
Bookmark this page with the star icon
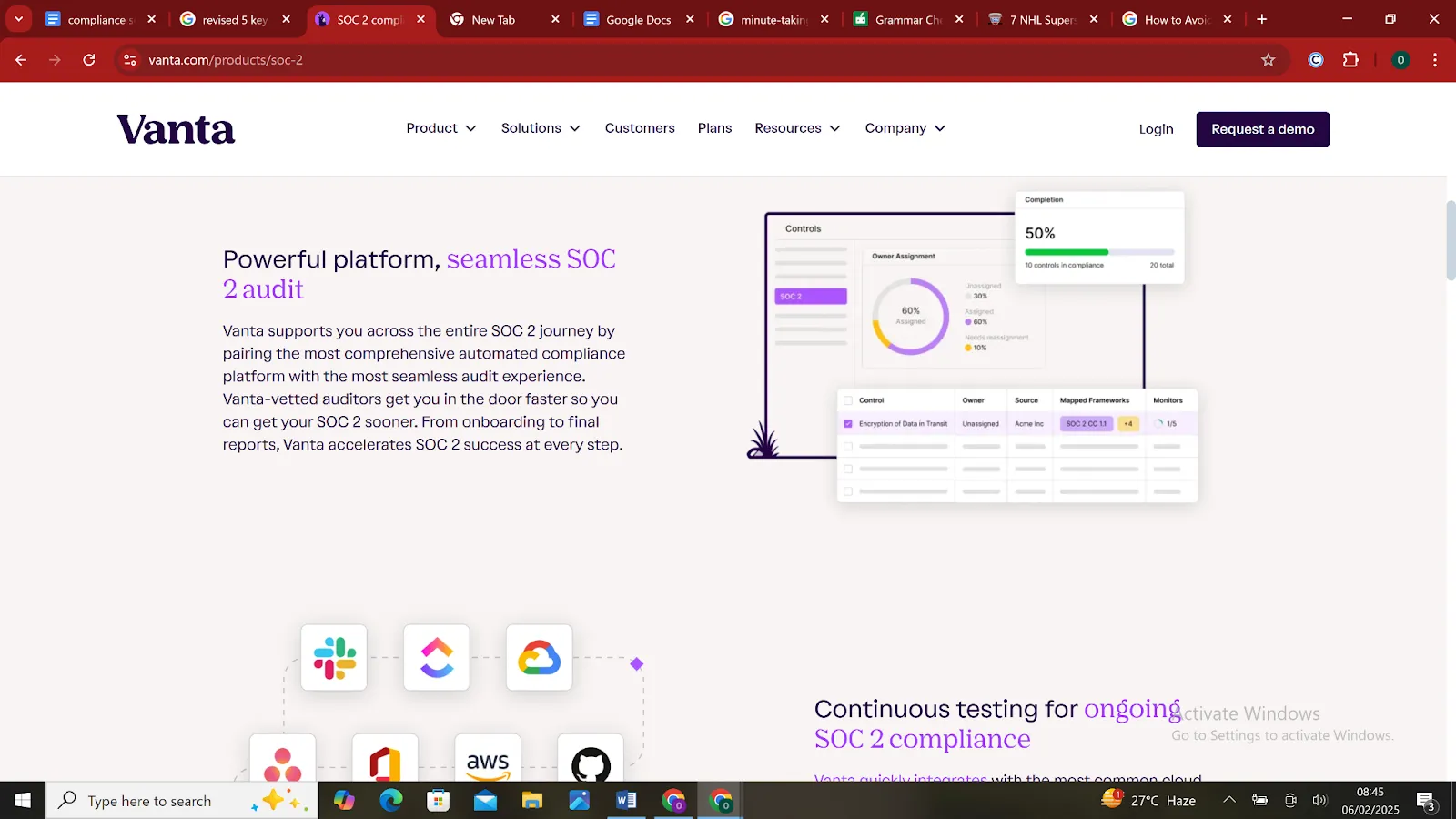1269,60
